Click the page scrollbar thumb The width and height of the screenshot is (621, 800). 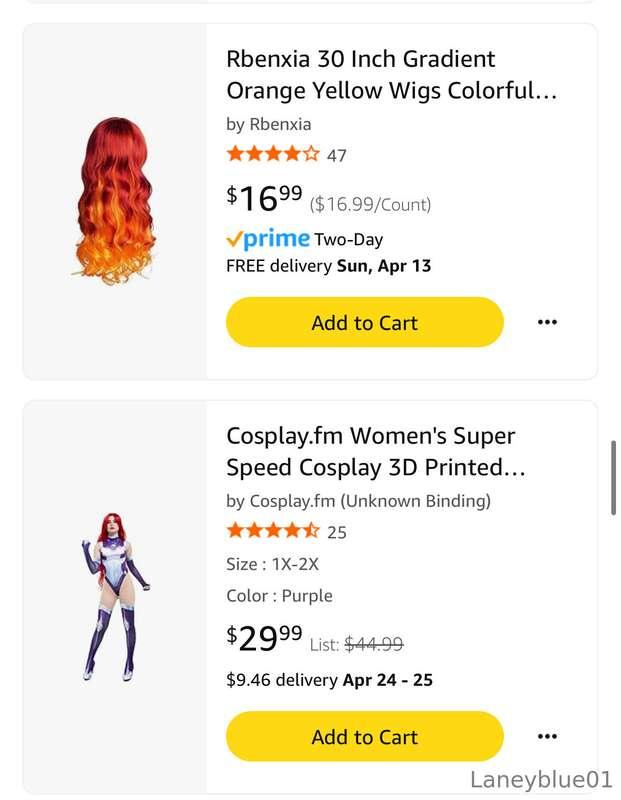[x=613, y=477]
